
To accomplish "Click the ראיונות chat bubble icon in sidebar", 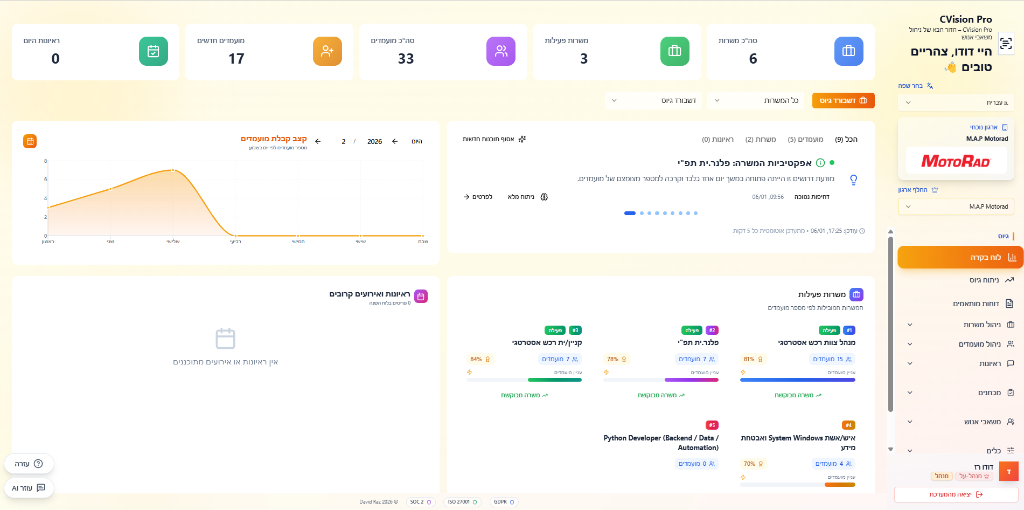I will (x=1010, y=363).
